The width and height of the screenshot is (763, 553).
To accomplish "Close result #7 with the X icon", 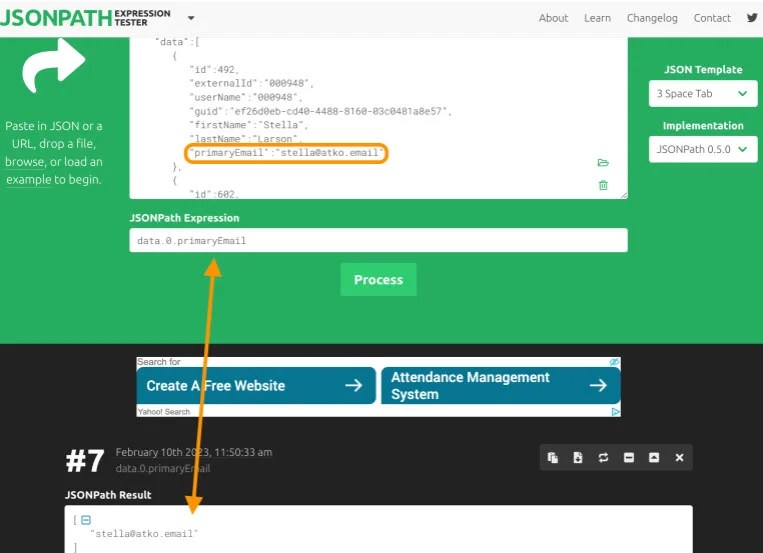I will (x=679, y=458).
